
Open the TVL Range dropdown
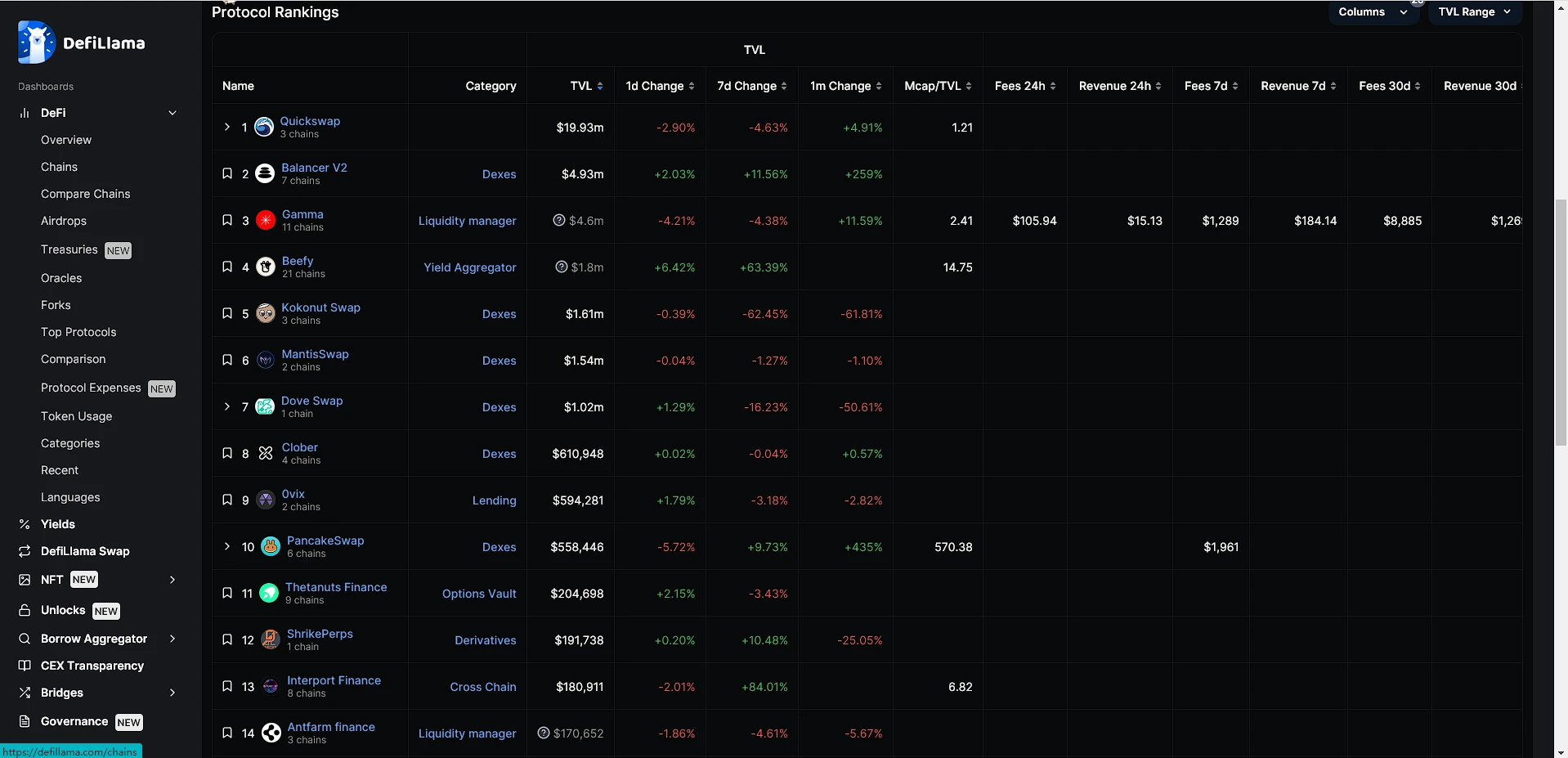(x=1474, y=12)
